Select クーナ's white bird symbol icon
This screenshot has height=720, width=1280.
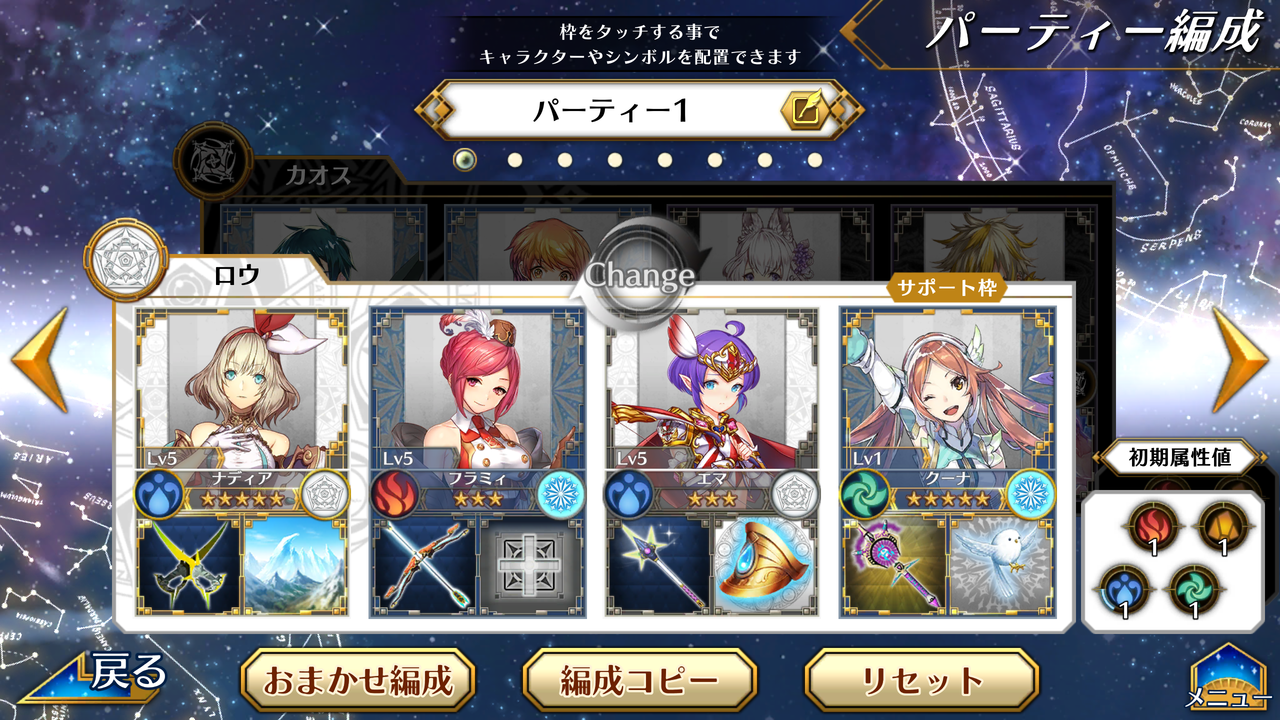coord(1000,565)
